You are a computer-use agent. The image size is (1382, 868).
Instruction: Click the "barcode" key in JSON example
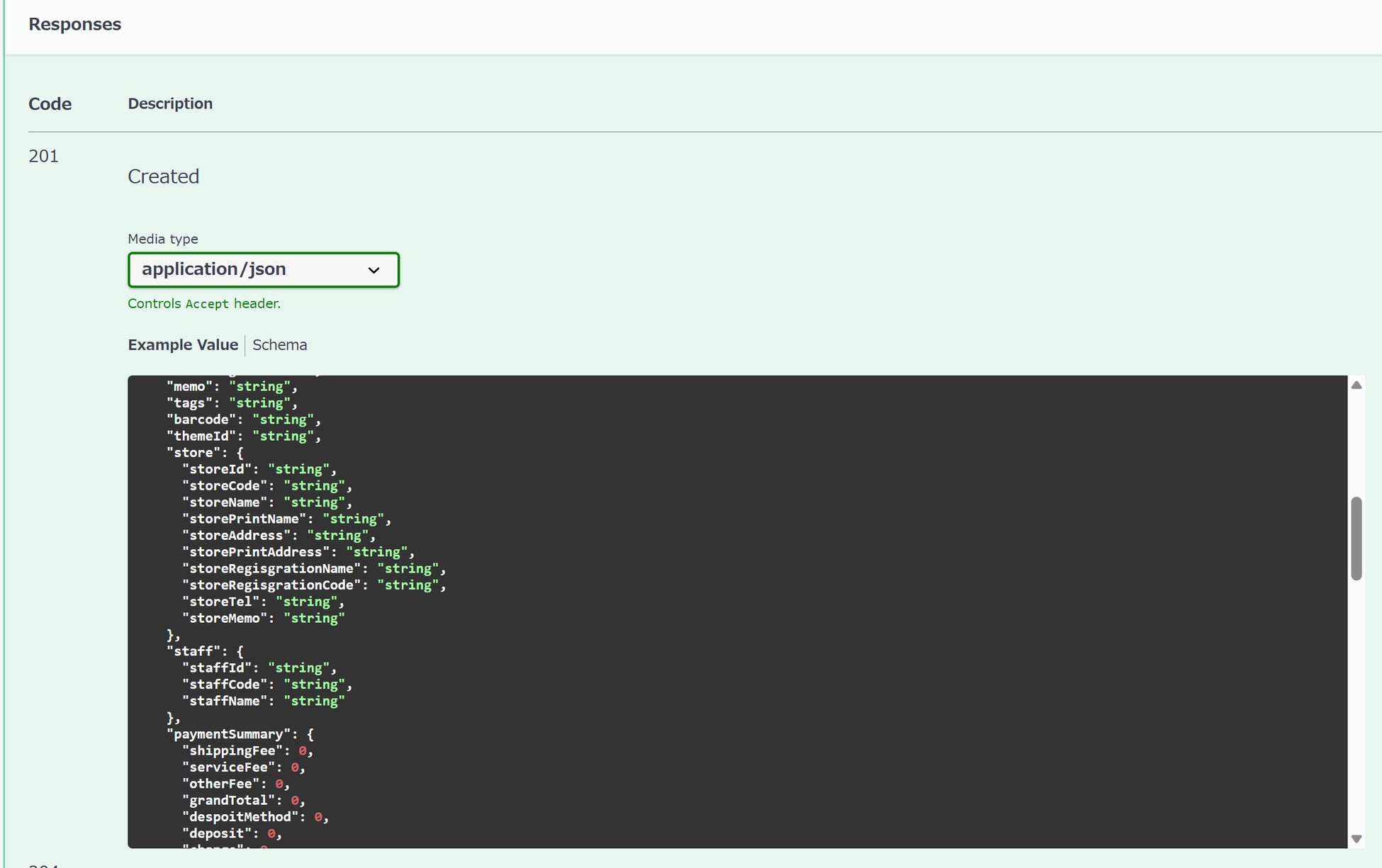click(x=201, y=419)
